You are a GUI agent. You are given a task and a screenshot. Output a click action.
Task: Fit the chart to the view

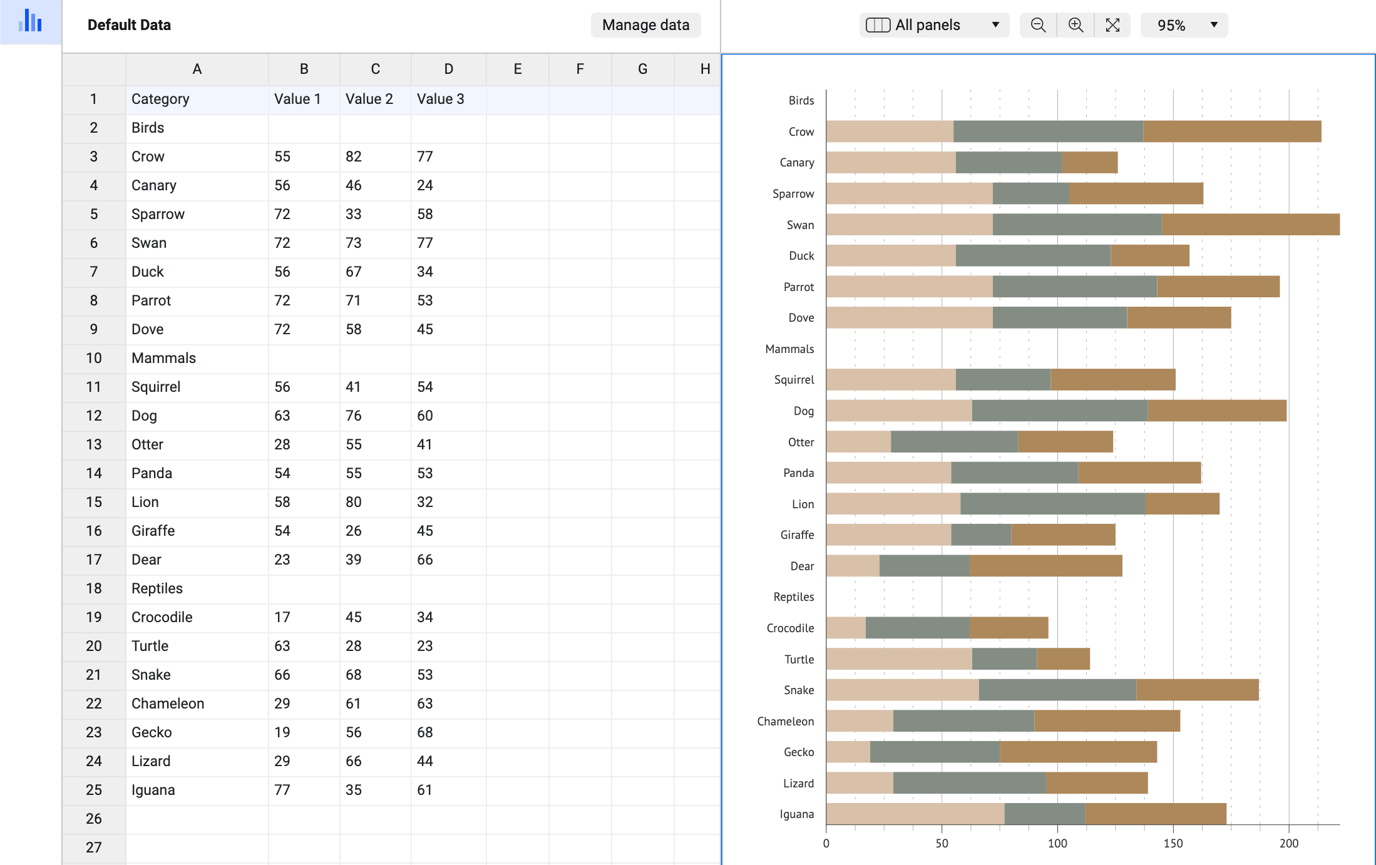pos(1112,25)
